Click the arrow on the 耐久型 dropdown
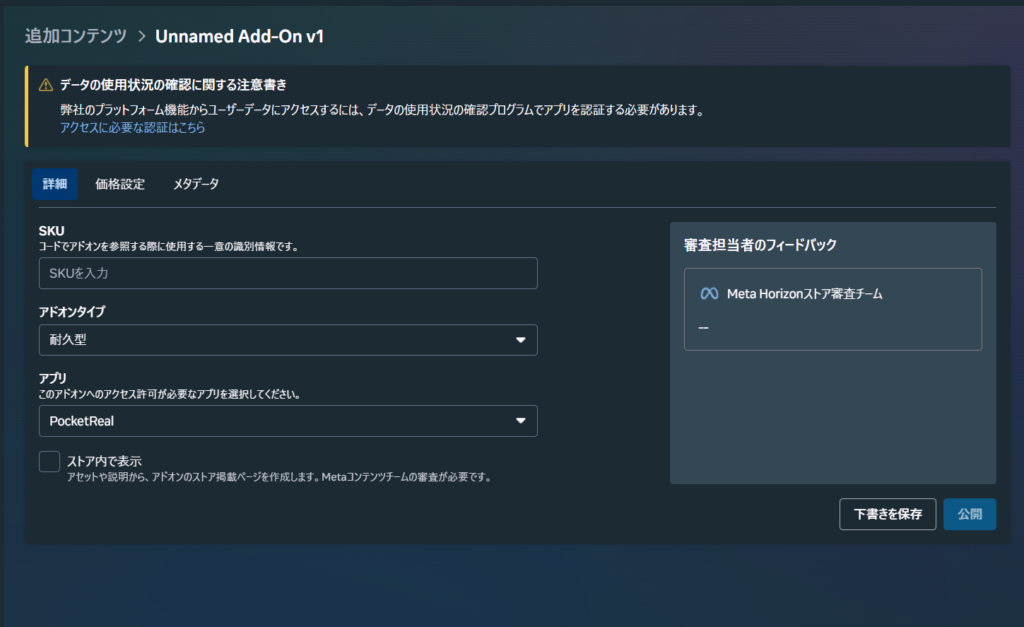 tap(520, 340)
